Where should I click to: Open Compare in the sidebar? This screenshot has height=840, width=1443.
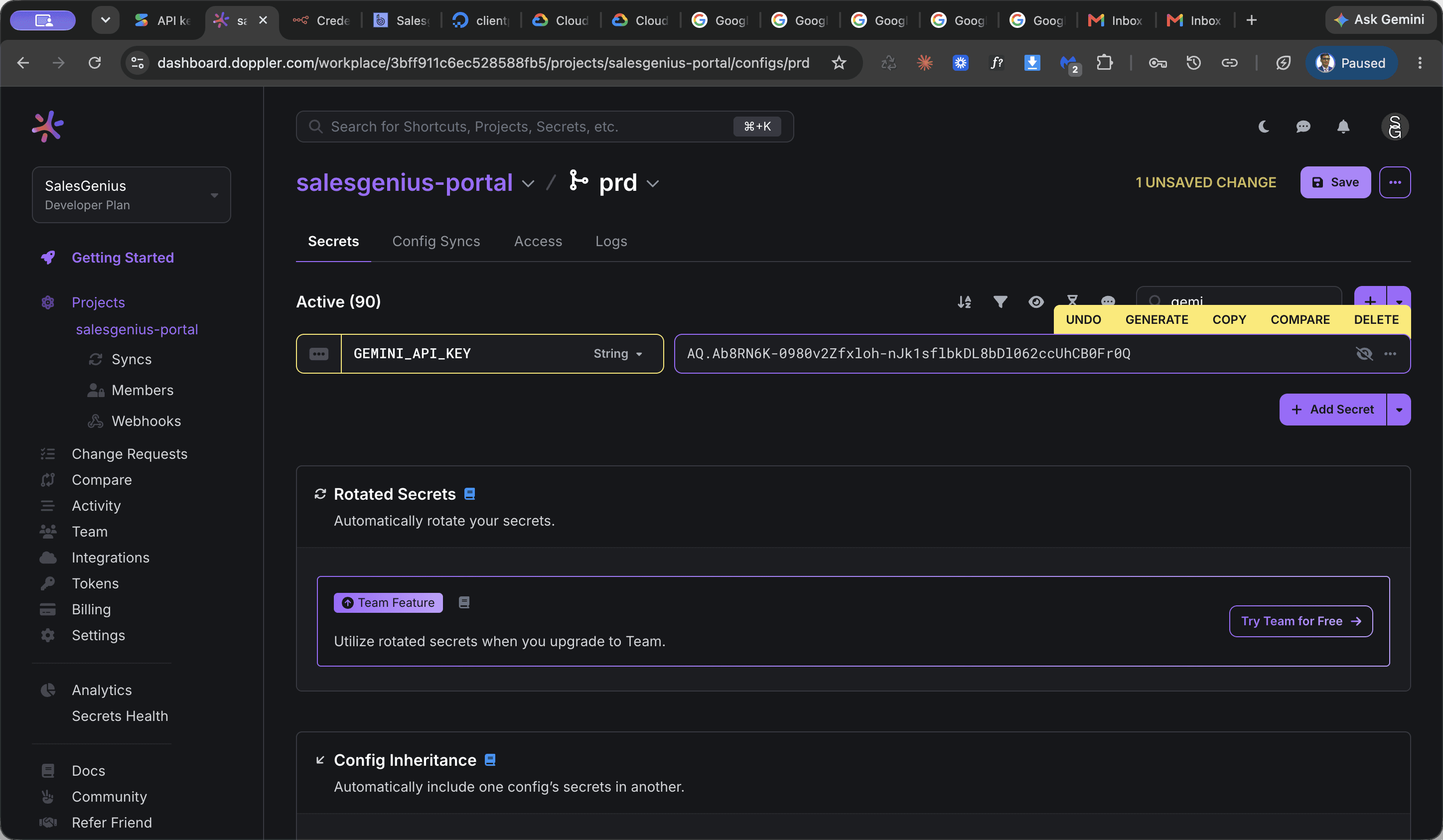click(x=102, y=480)
